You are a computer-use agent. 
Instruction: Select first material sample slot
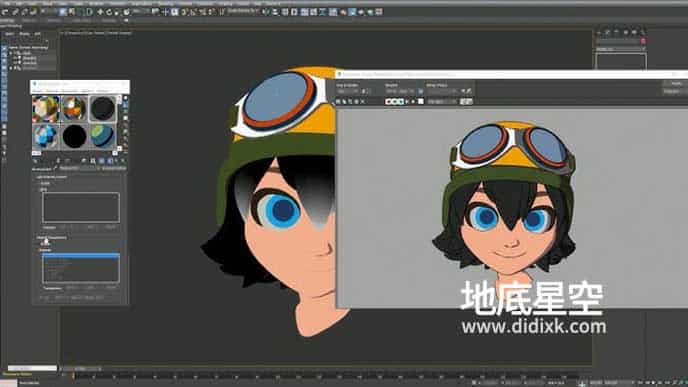(x=46, y=108)
